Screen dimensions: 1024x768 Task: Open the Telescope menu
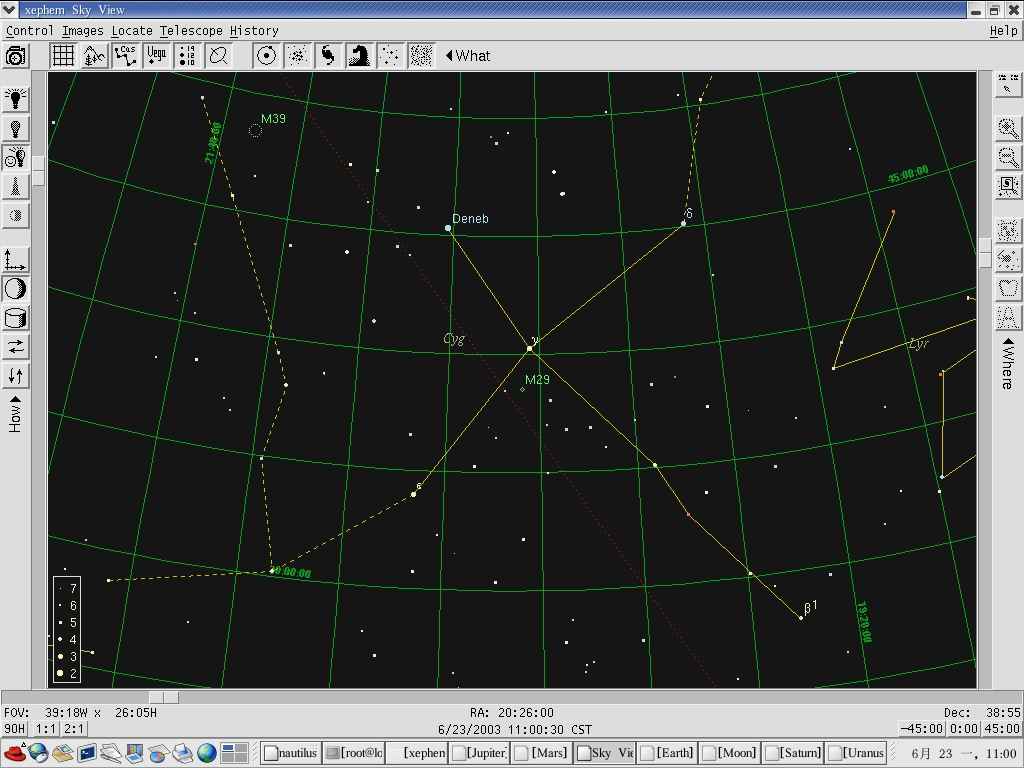(x=191, y=31)
